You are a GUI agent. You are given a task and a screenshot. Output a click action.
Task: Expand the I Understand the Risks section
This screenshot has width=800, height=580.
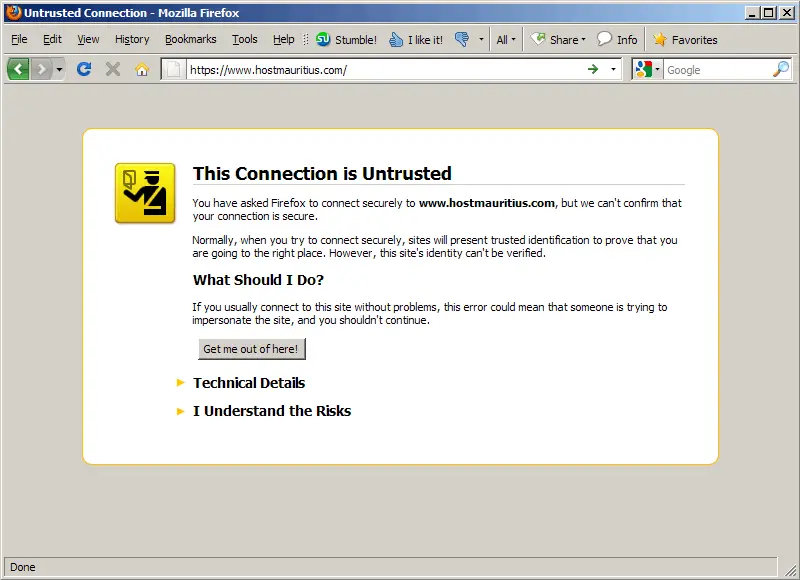(x=271, y=411)
